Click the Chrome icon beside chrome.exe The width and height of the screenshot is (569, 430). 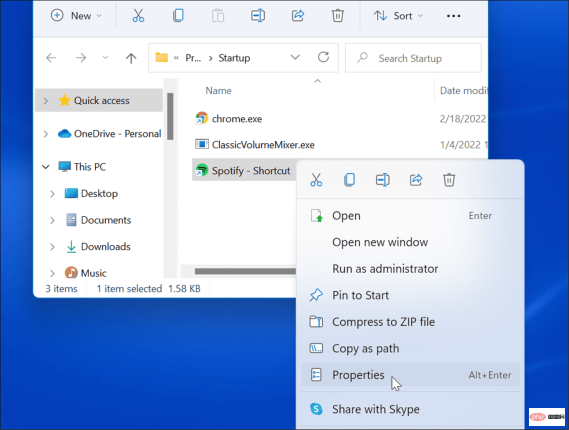201,118
